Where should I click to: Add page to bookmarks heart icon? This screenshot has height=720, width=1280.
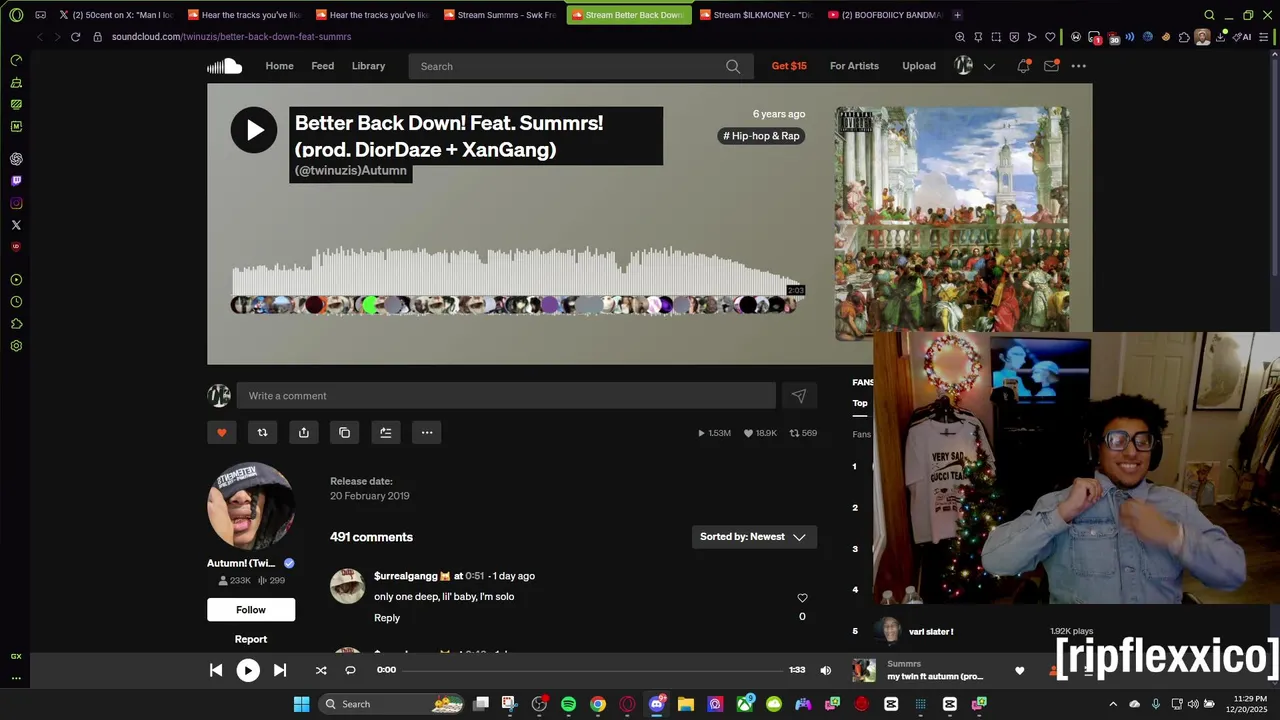pos(1050,37)
